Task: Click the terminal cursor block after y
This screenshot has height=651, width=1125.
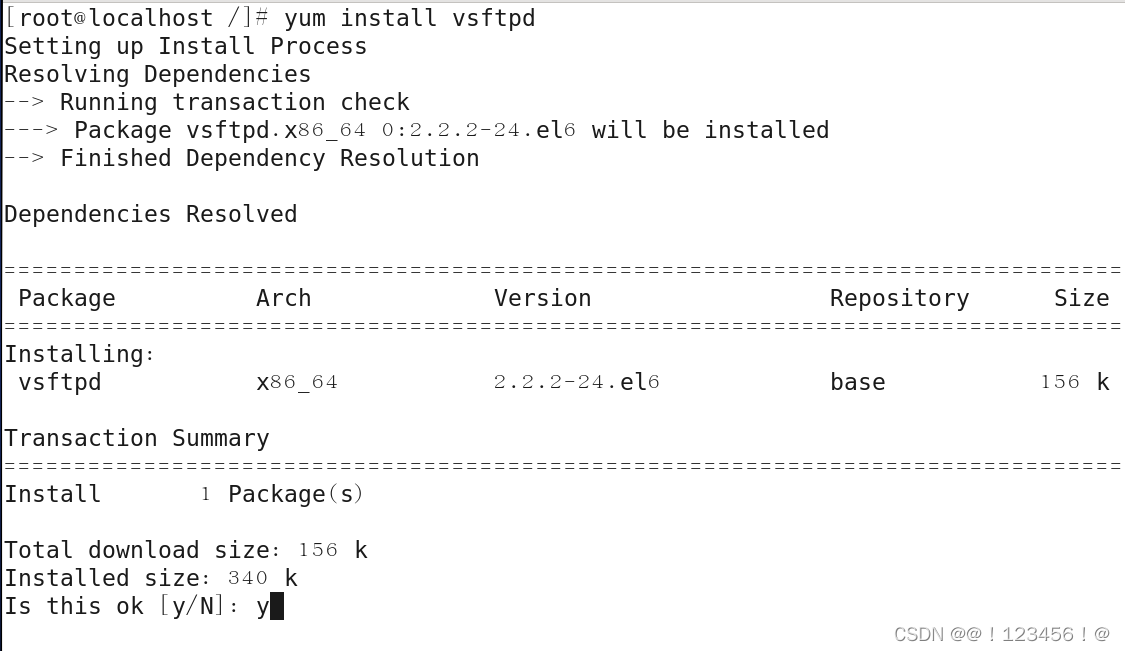Action: [x=277, y=606]
